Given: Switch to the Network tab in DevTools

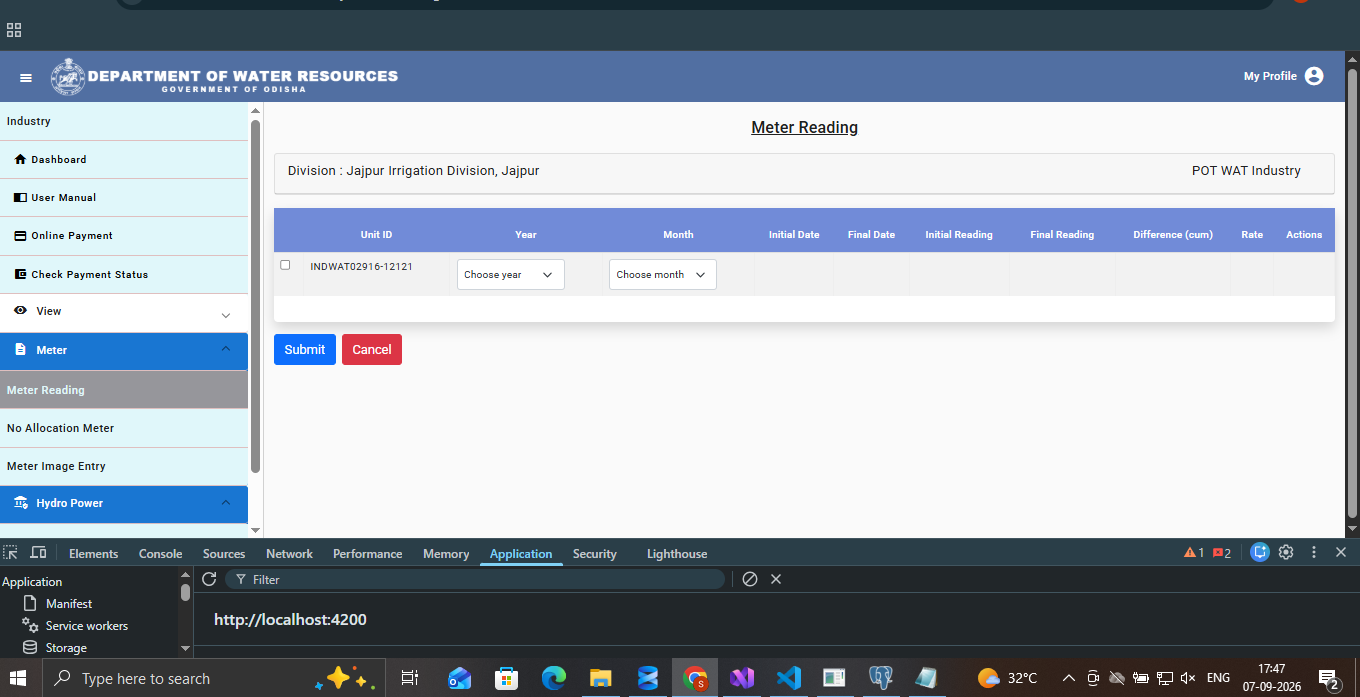Looking at the screenshot, I should pyautogui.click(x=289, y=554).
